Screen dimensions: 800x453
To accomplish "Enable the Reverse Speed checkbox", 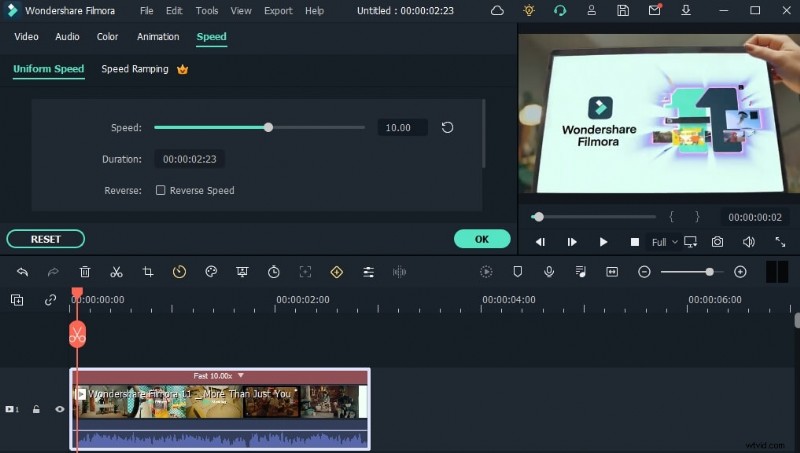I will point(160,190).
